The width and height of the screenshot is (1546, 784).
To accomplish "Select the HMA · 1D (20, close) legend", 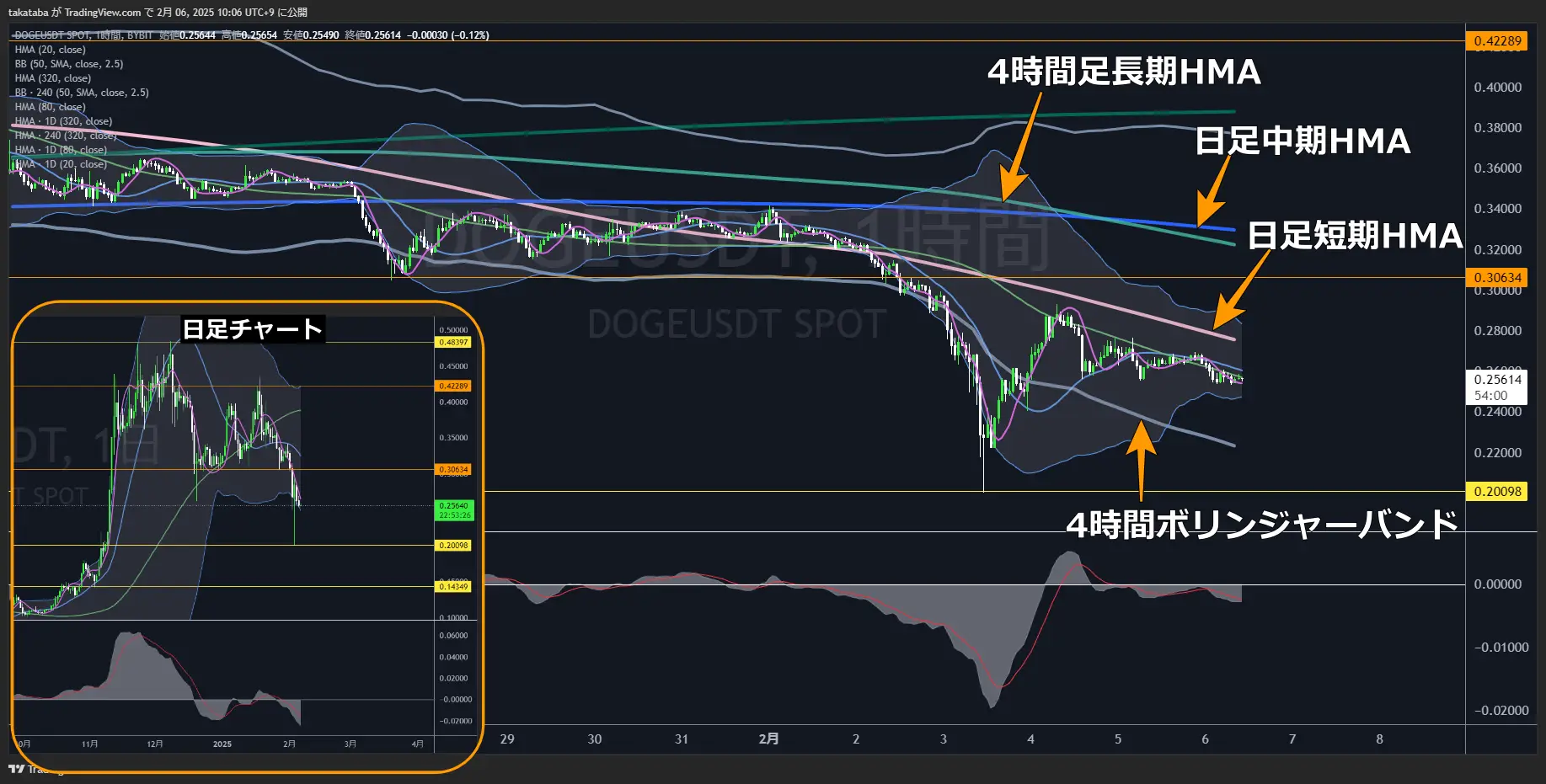I will coord(61,164).
